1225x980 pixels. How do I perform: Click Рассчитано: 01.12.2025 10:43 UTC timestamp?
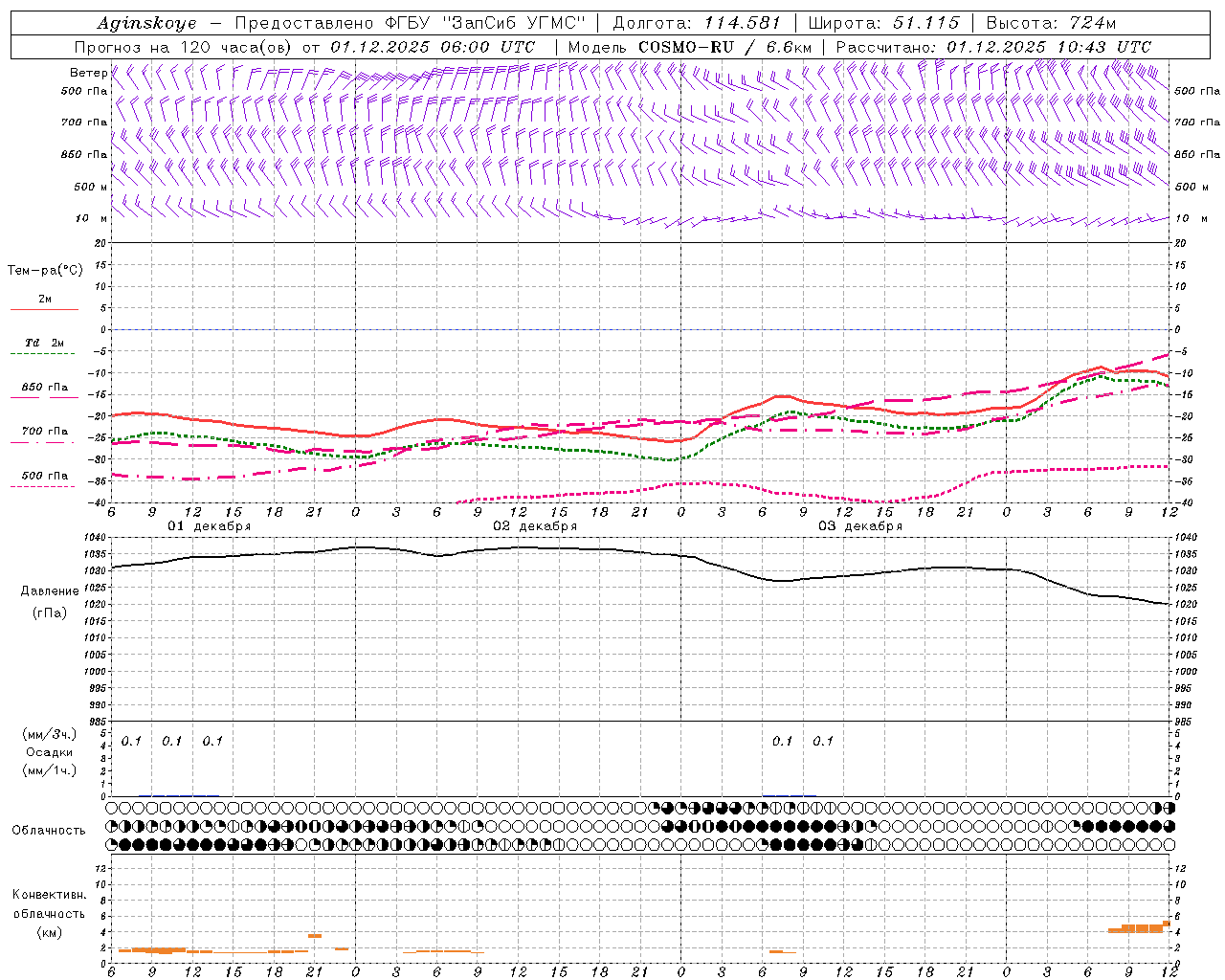tap(993, 47)
